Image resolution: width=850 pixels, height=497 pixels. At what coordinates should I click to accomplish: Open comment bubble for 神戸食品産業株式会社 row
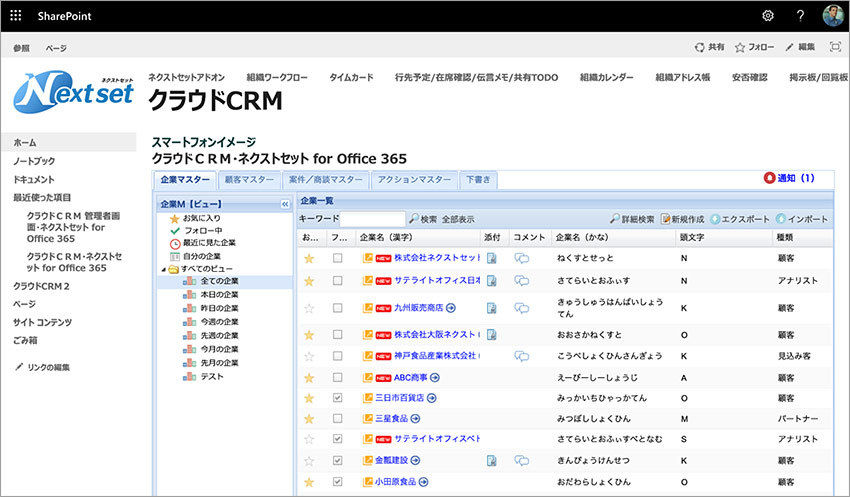point(521,356)
